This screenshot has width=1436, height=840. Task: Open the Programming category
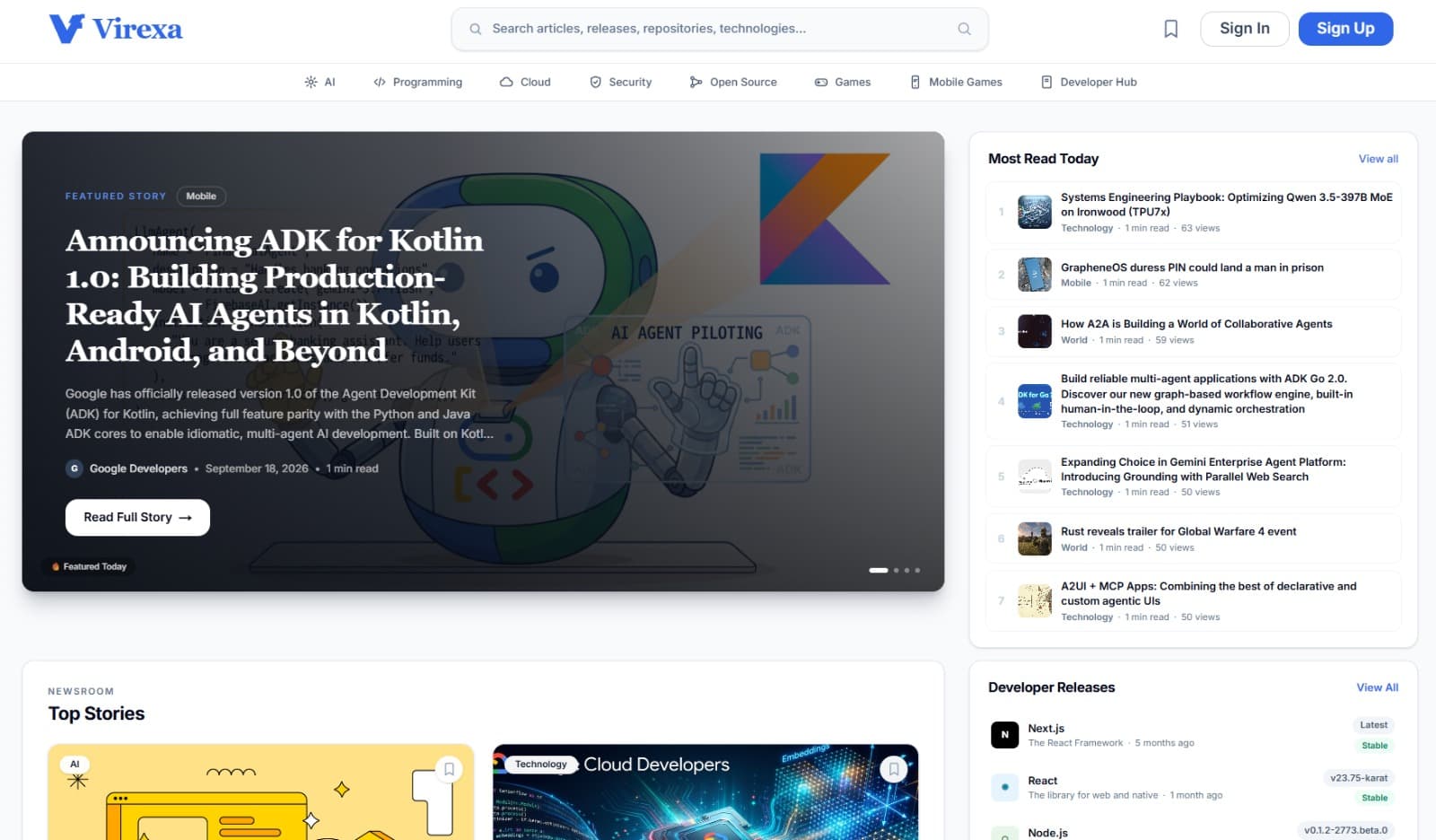[417, 82]
